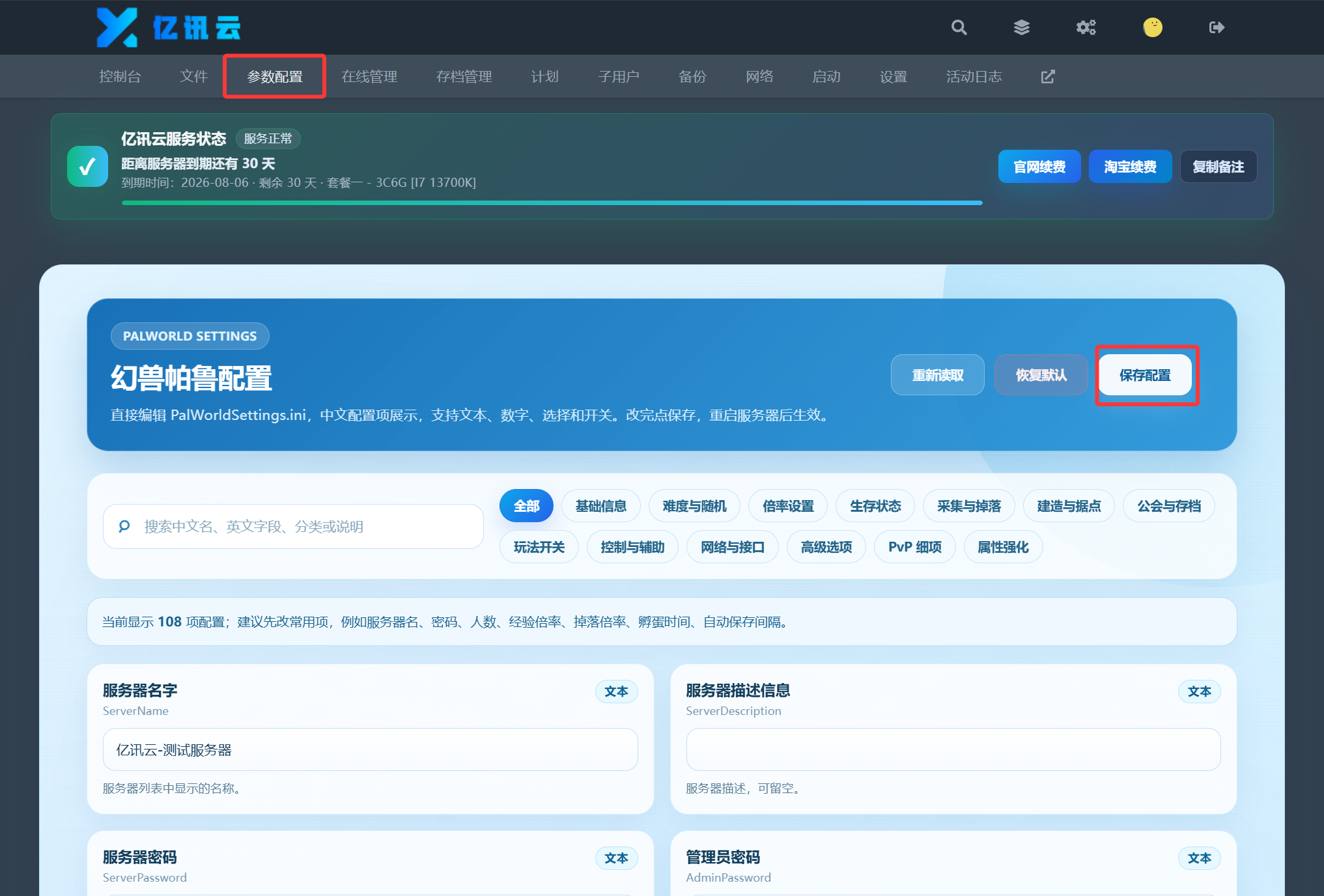Click the yellow user avatar icon
This screenshot has width=1324, height=896.
[x=1153, y=27]
